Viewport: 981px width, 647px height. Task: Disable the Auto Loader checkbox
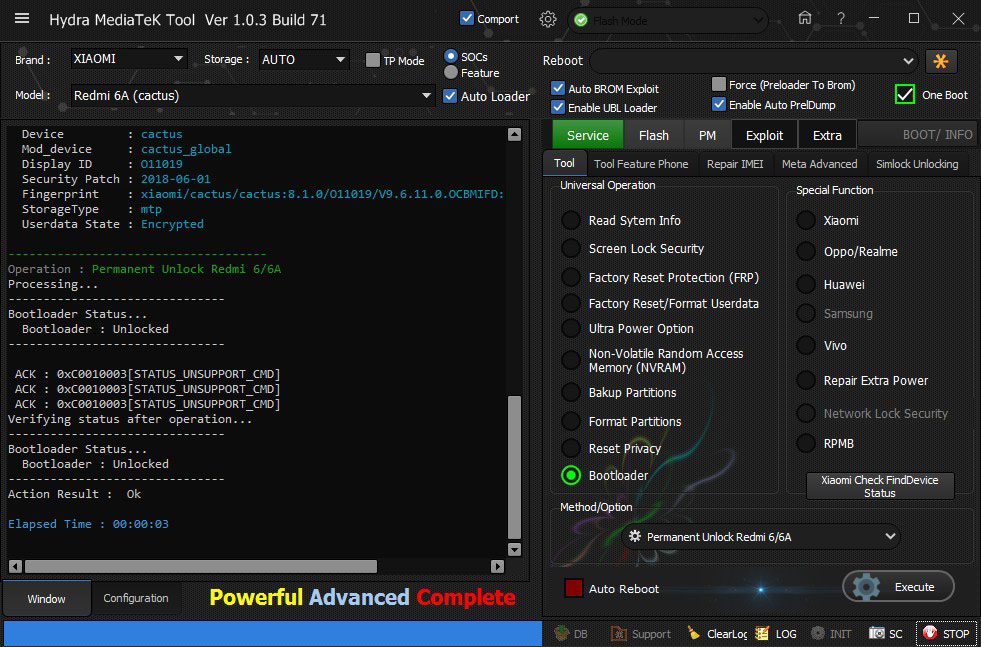click(450, 96)
